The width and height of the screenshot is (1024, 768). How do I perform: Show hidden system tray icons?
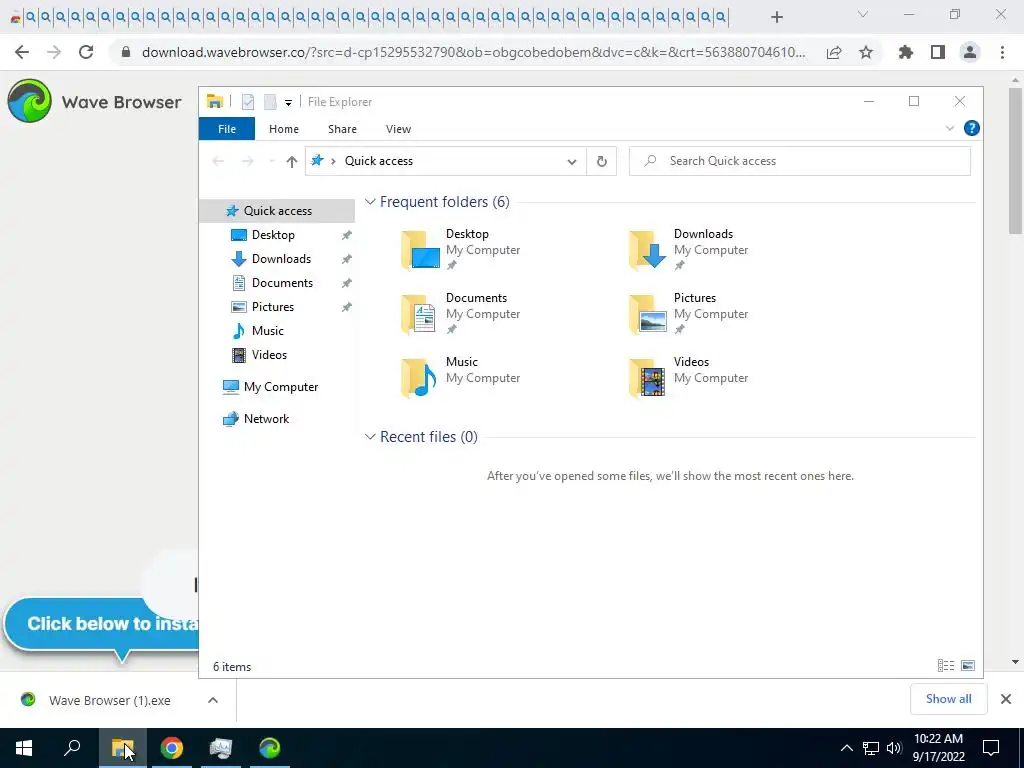846,748
